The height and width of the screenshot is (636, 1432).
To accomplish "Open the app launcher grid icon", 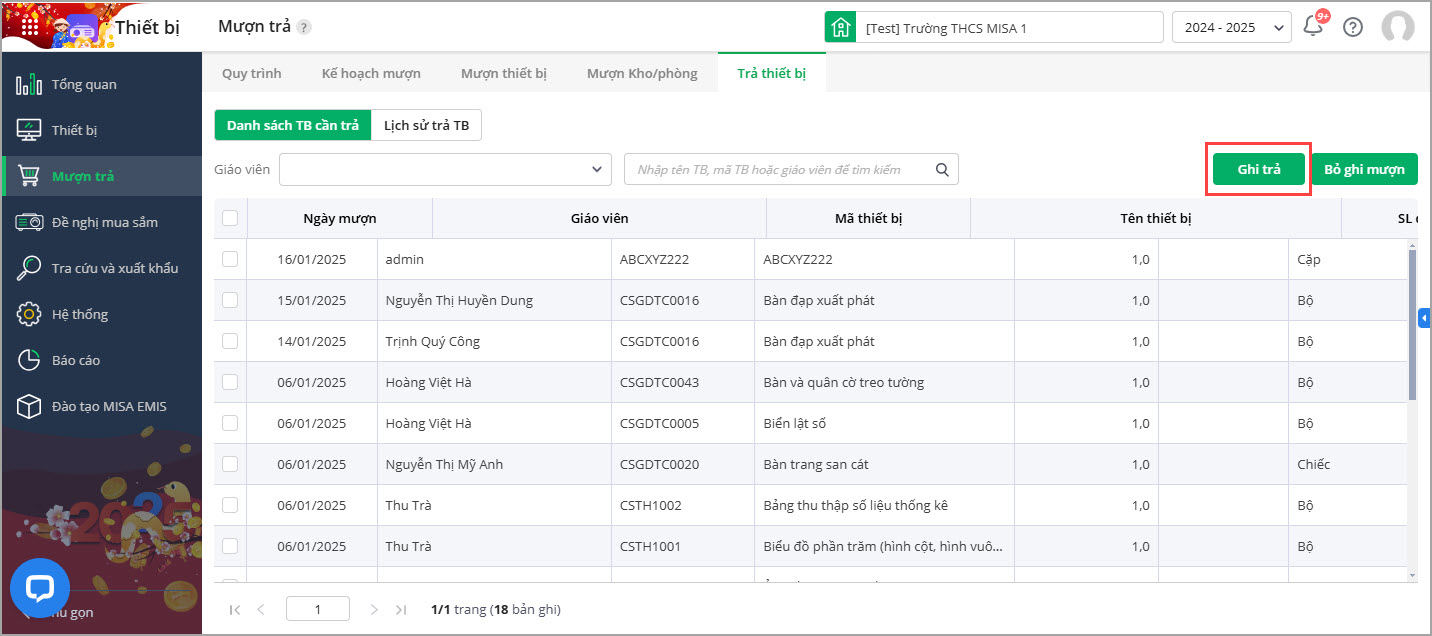I will [30, 26].
